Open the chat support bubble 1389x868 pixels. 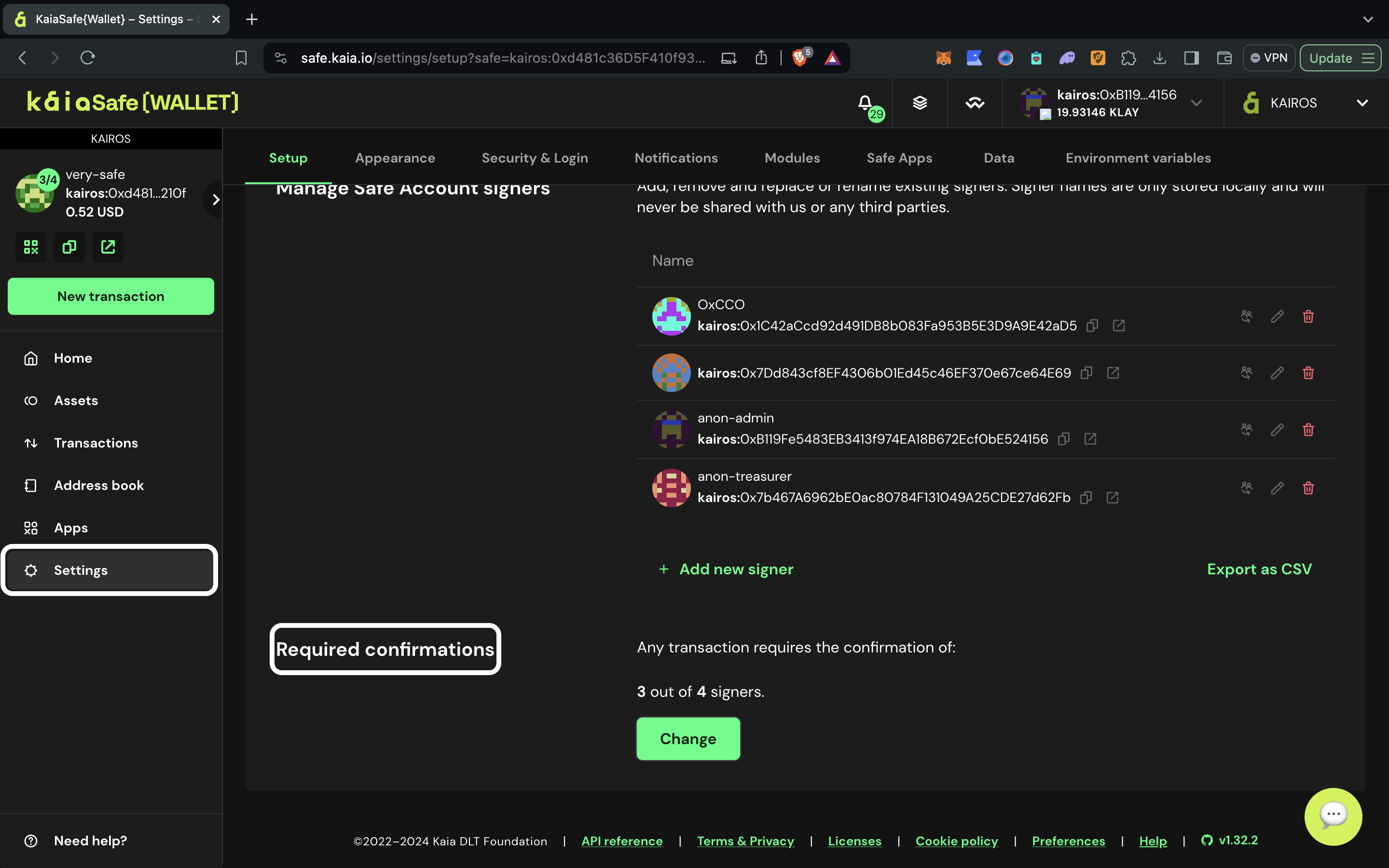(x=1333, y=816)
